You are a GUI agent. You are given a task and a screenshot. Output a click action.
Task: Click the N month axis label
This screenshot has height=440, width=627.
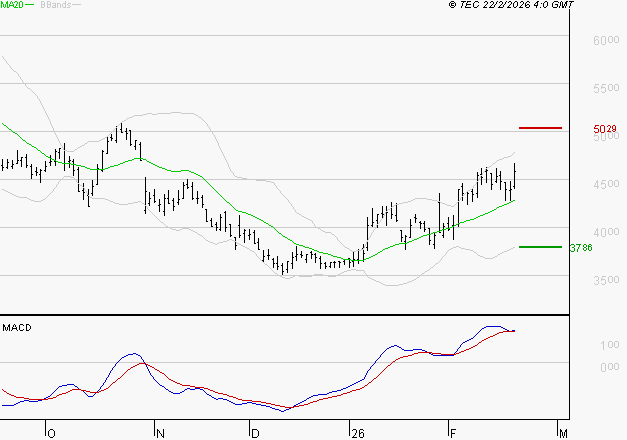coord(160,434)
